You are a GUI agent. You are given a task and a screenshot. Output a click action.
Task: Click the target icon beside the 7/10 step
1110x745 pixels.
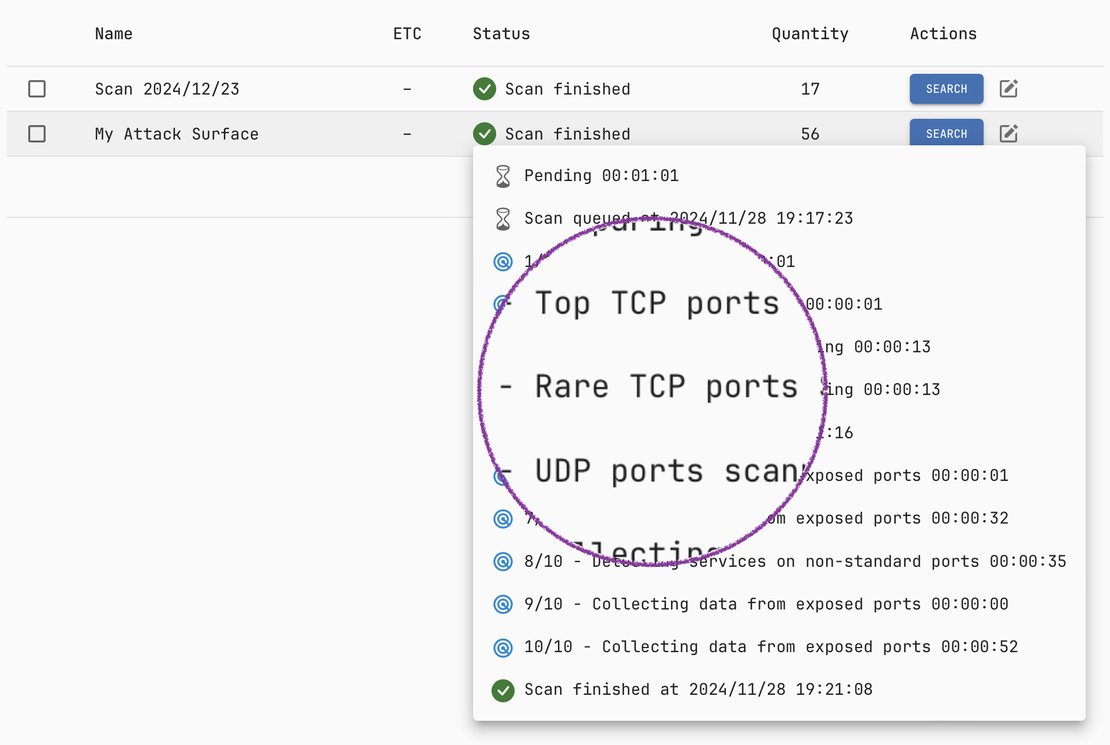pos(503,518)
